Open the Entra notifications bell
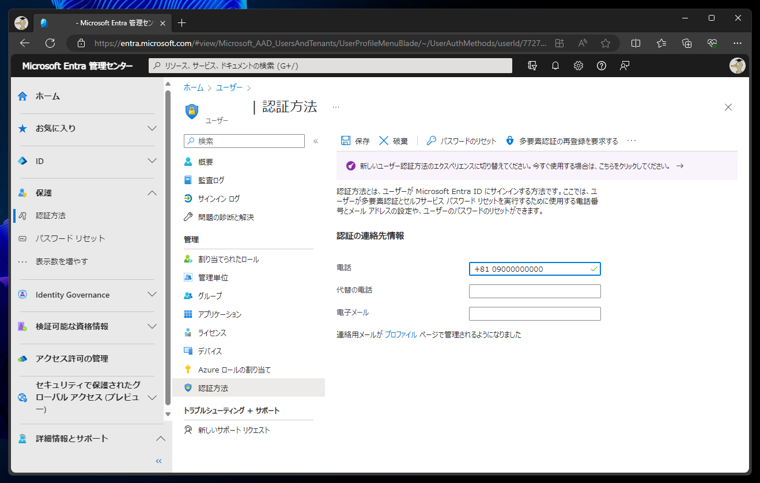Viewport: 760px width, 483px height. (555, 66)
